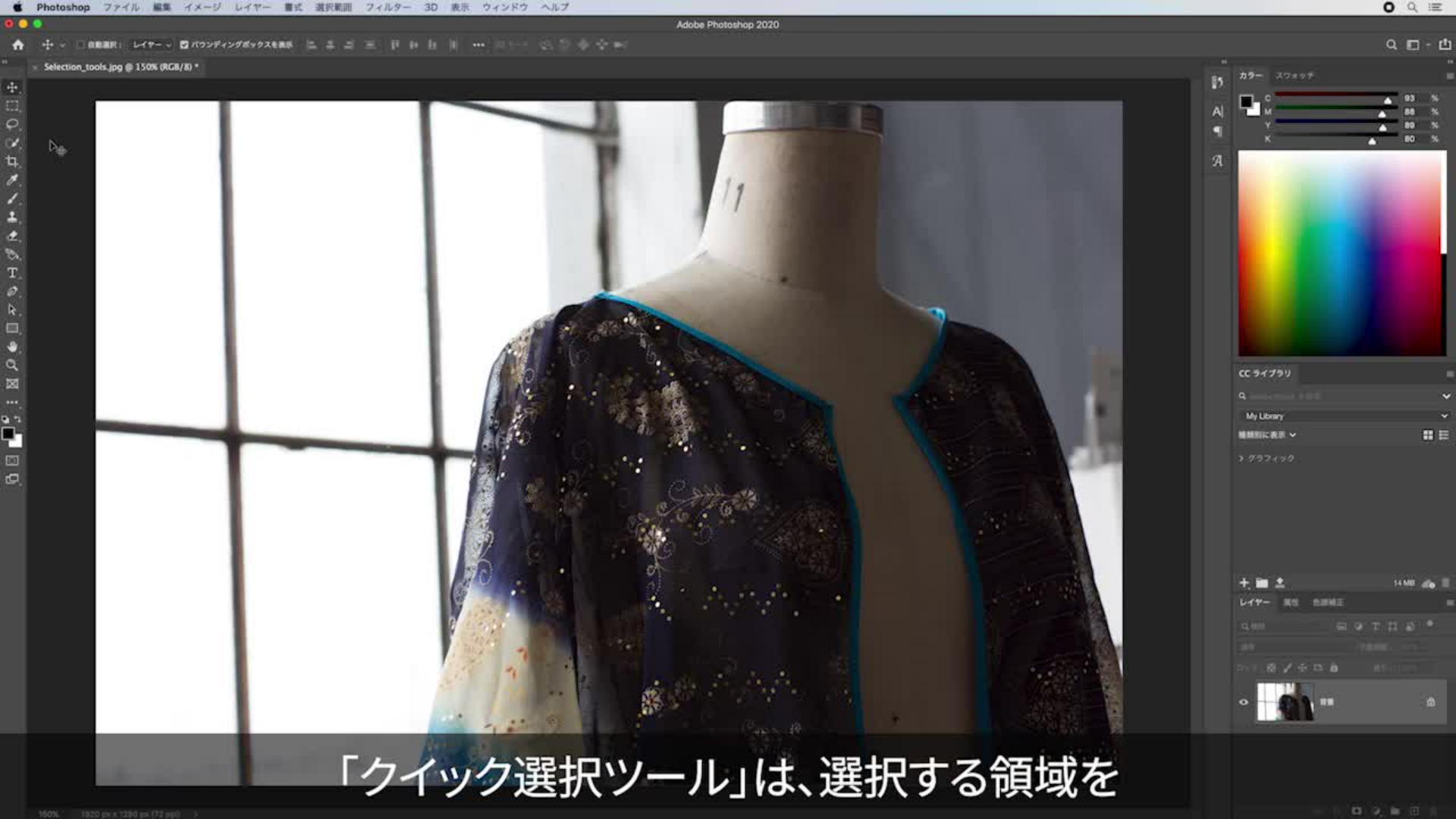Toggle the 自動選択 checkbox in options bar
1456x819 pixels.
80,45
